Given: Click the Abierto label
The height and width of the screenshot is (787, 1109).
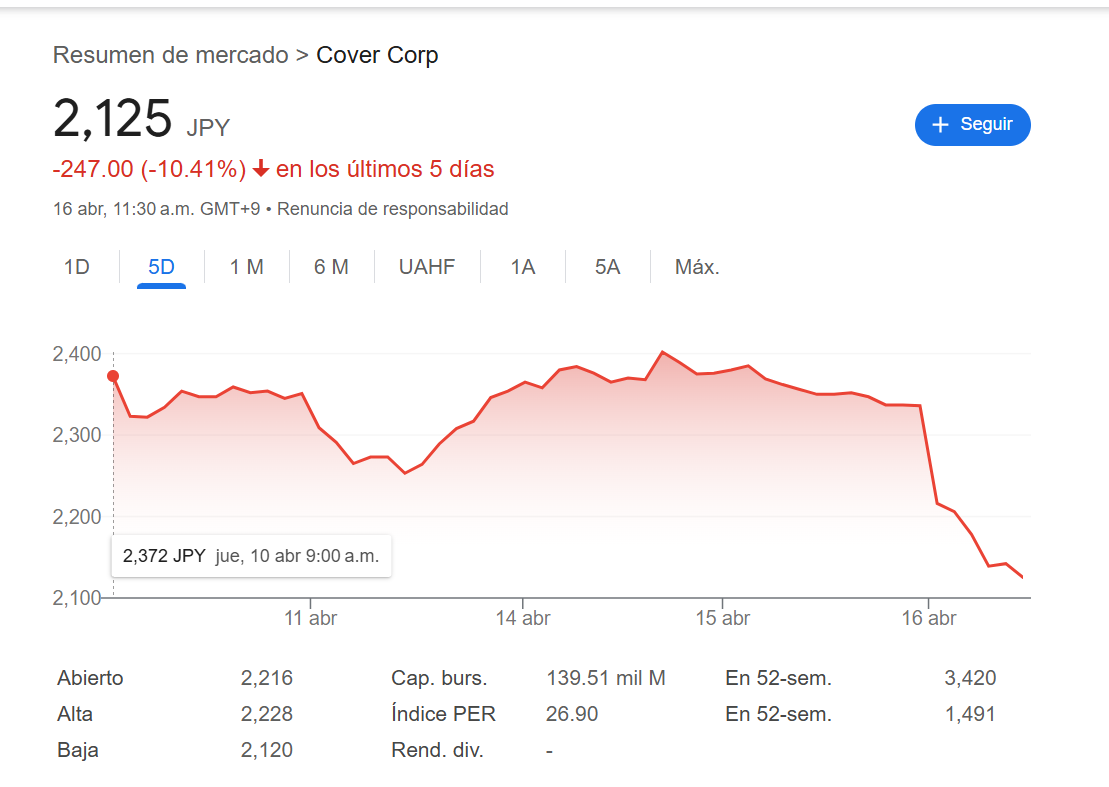Looking at the screenshot, I should 90,678.
